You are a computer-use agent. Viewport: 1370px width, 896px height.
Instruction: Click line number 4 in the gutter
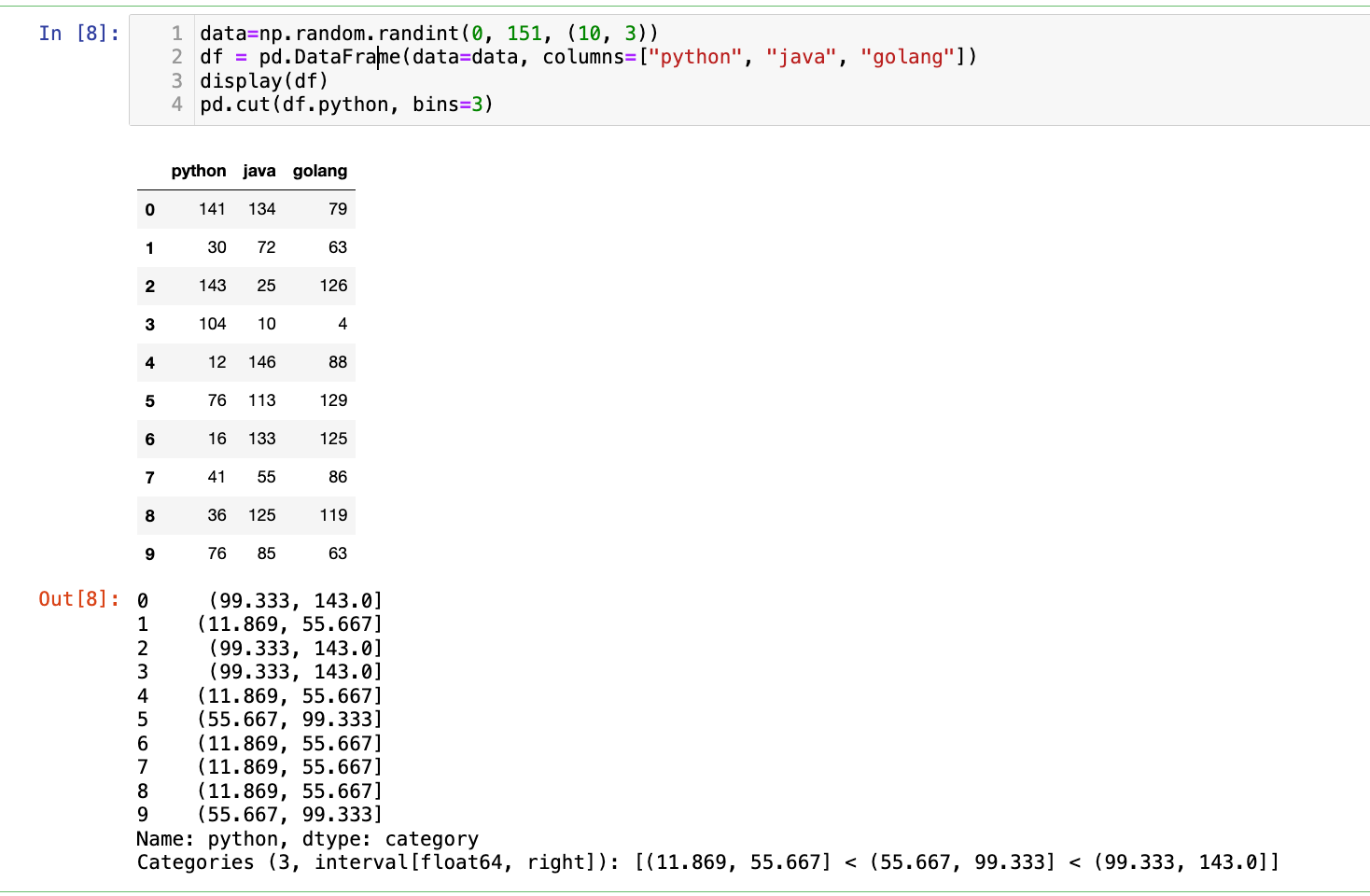pyautogui.click(x=176, y=105)
